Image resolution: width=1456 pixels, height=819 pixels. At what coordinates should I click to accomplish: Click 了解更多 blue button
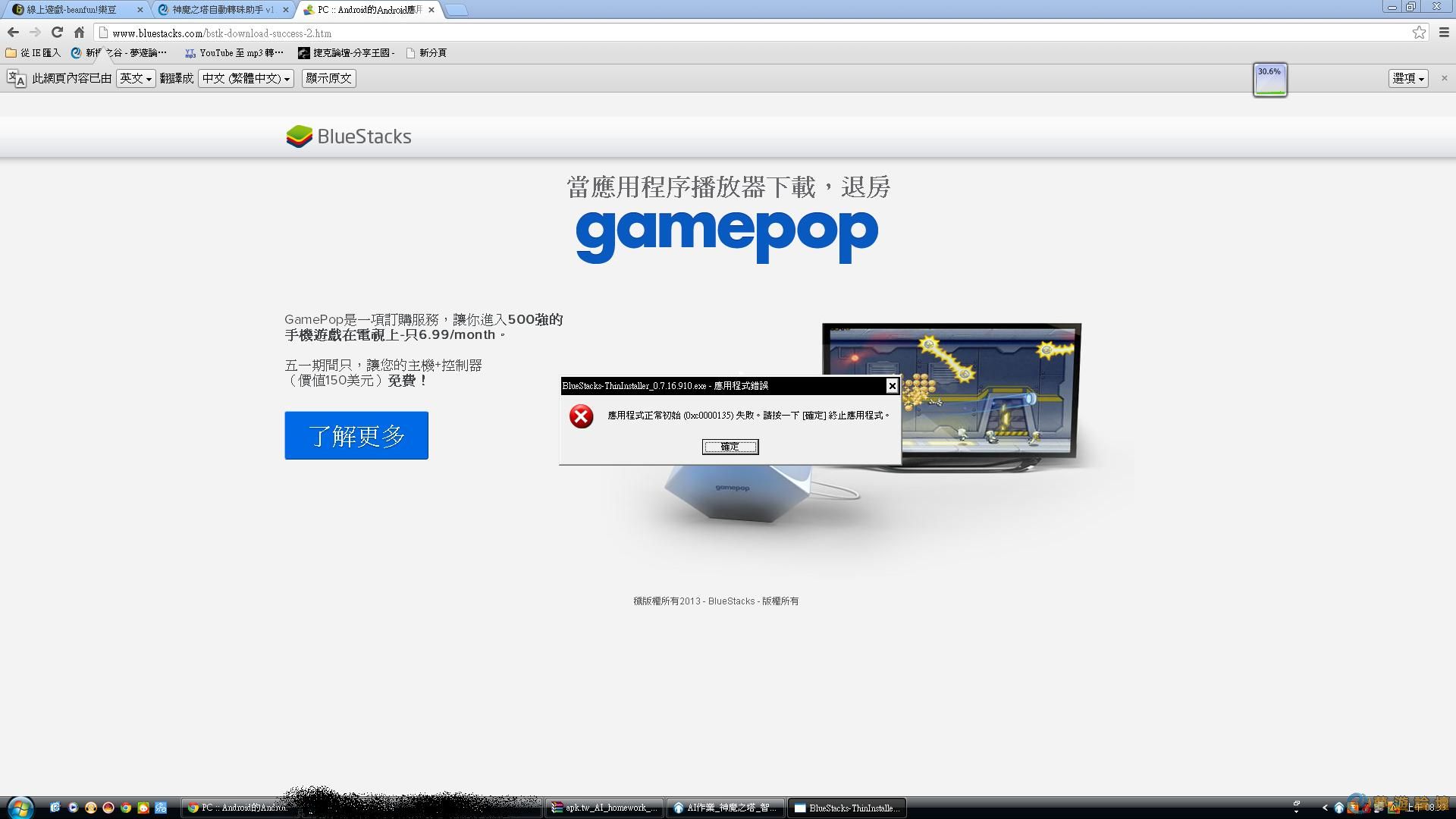[356, 435]
